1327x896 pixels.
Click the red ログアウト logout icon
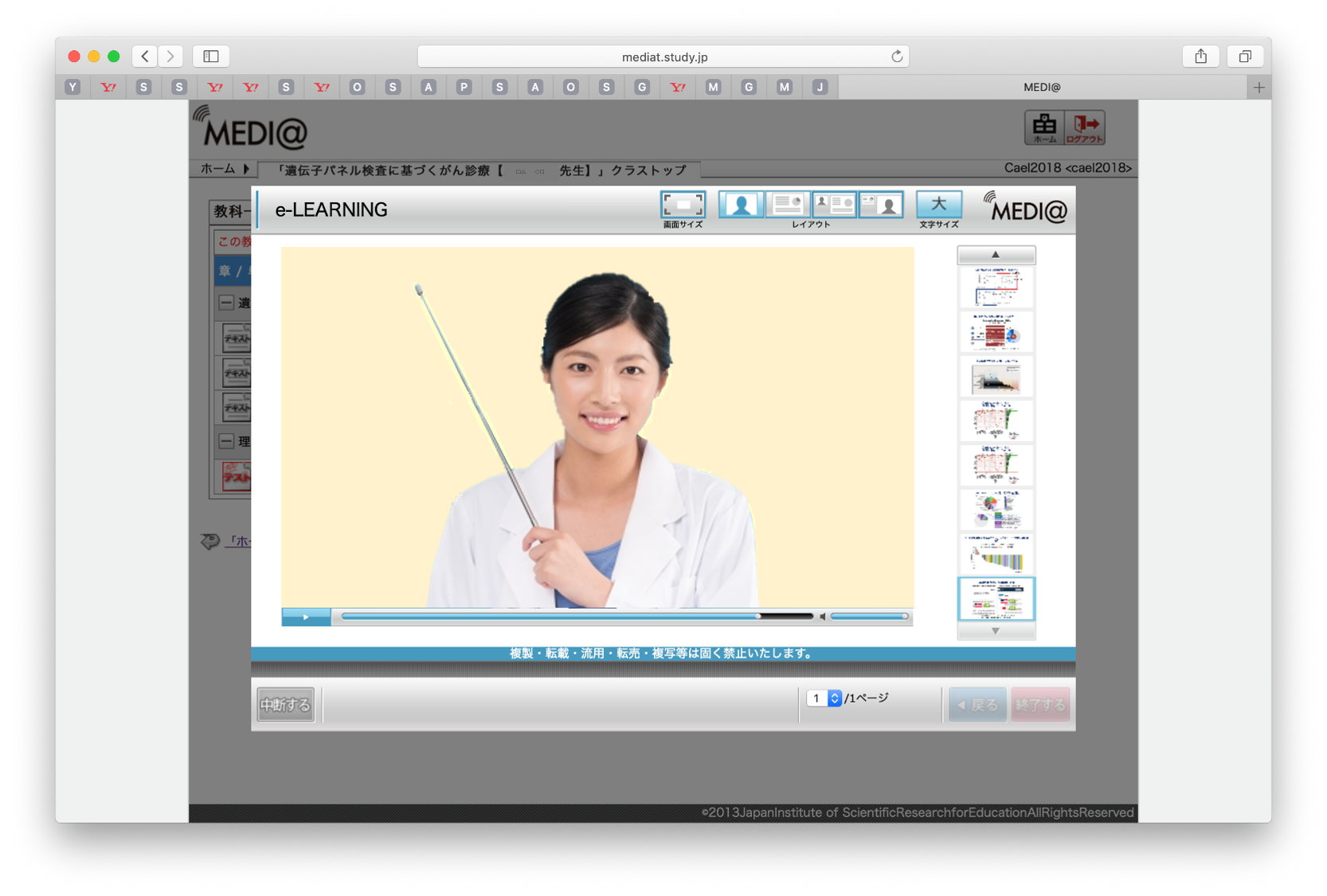coord(1085,127)
